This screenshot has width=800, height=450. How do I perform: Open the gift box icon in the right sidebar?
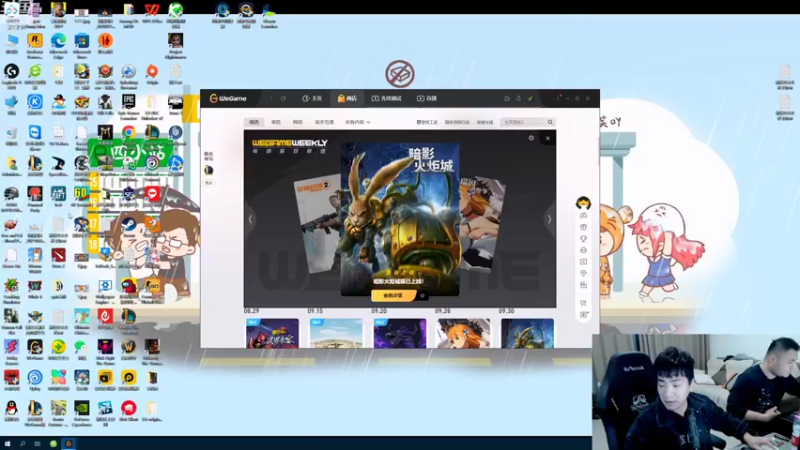[x=583, y=227]
